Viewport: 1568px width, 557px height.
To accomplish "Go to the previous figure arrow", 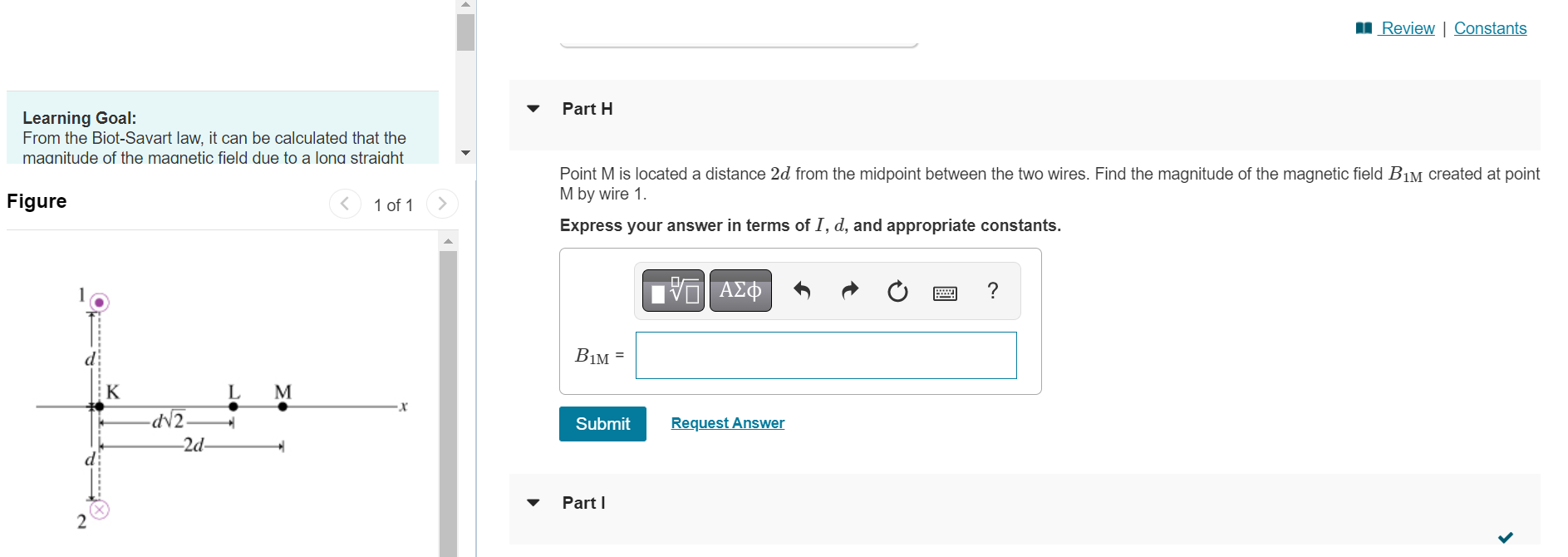I will pyautogui.click(x=345, y=204).
